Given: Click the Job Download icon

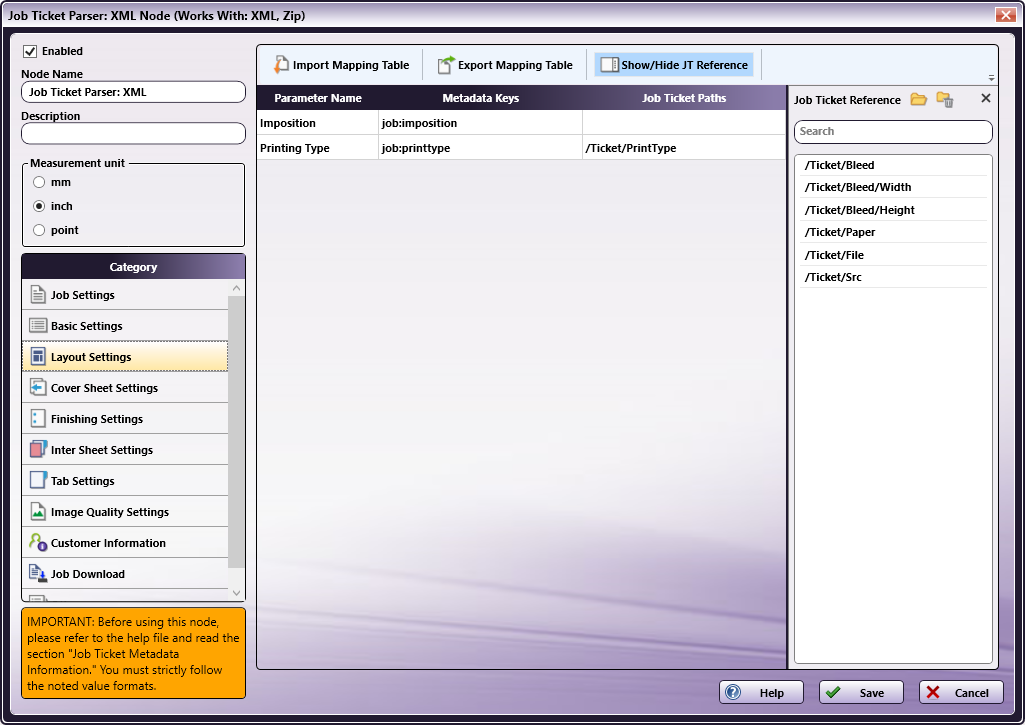Looking at the screenshot, I should 38,573.
